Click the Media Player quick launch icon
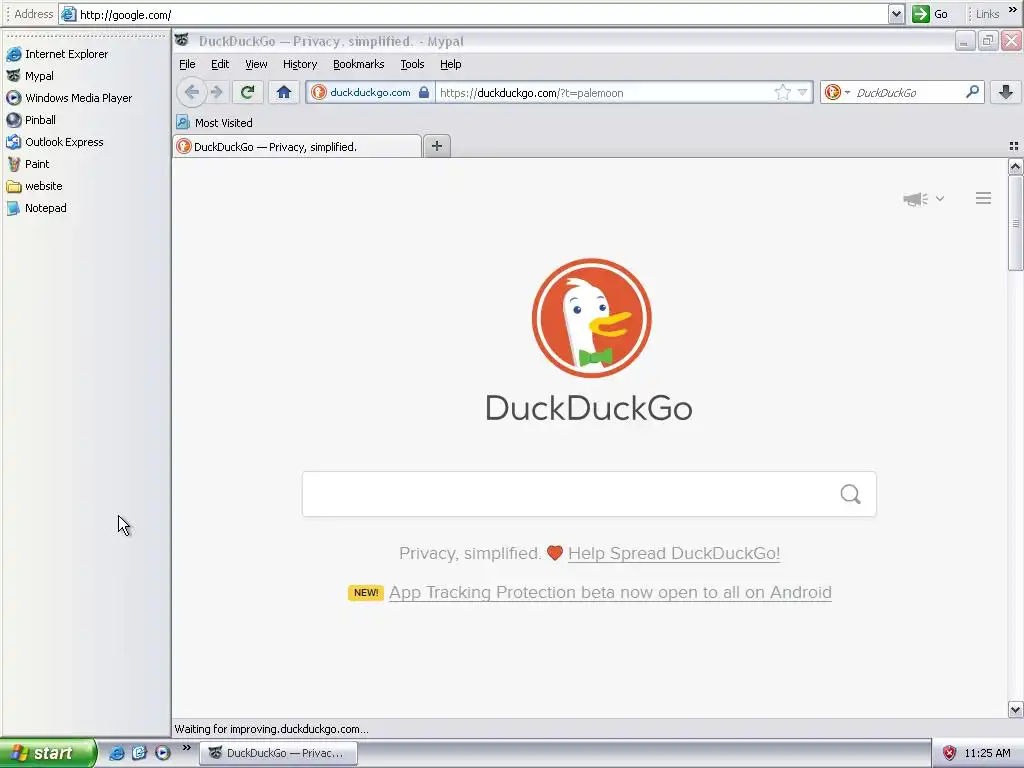1024x768 pixels. coord(162,753)
